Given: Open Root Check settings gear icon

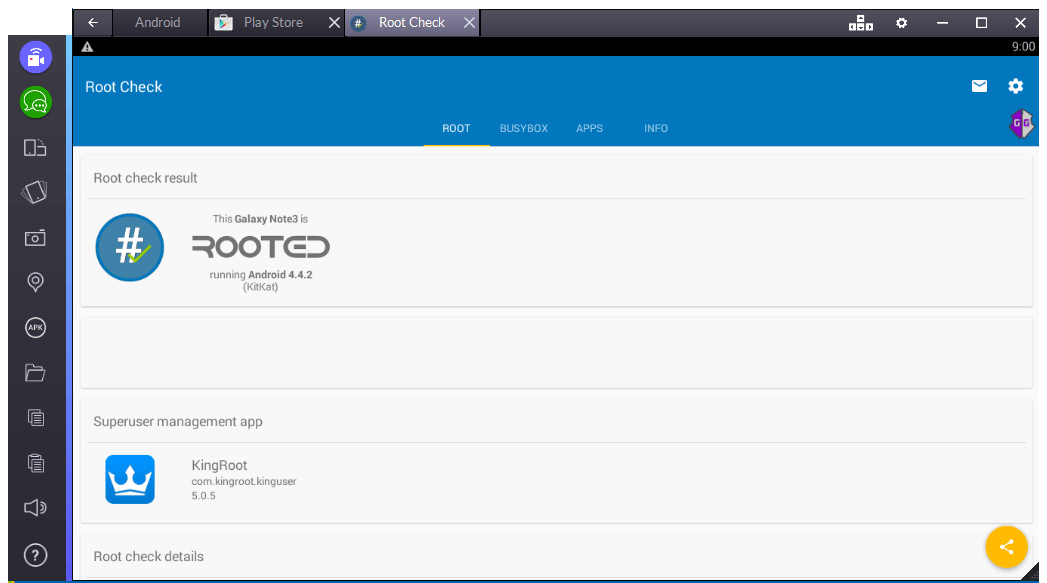Looking at the screenshot, I should coord(1016,85).
